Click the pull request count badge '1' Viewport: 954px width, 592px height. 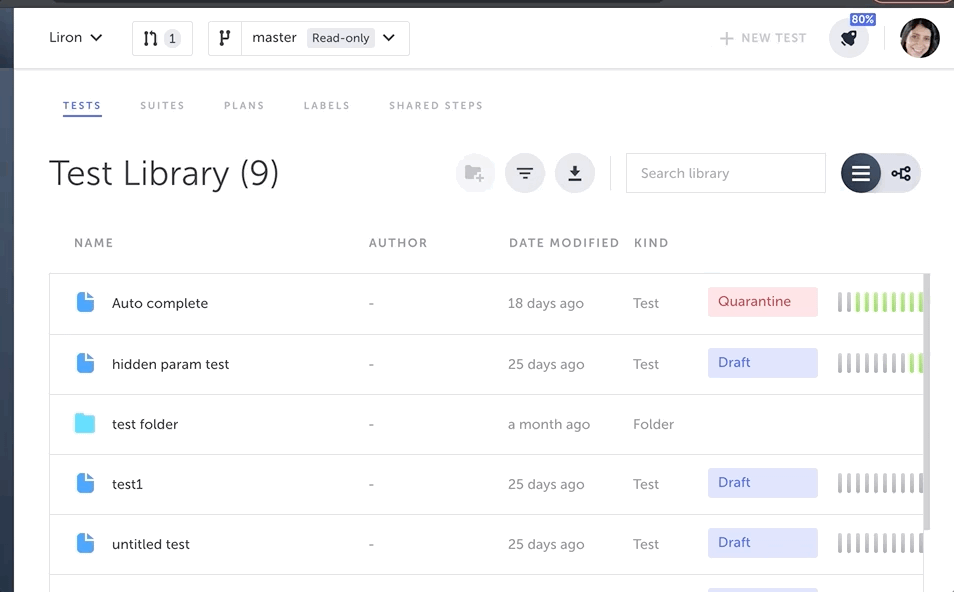point(172,38)
